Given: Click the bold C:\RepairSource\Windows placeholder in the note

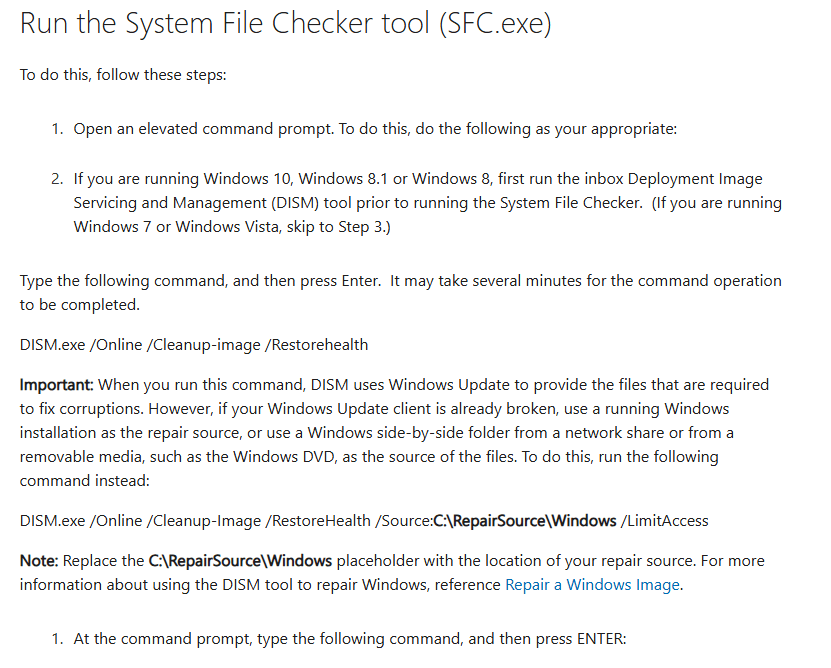Looking at the screenshot, I should [240, 561].
